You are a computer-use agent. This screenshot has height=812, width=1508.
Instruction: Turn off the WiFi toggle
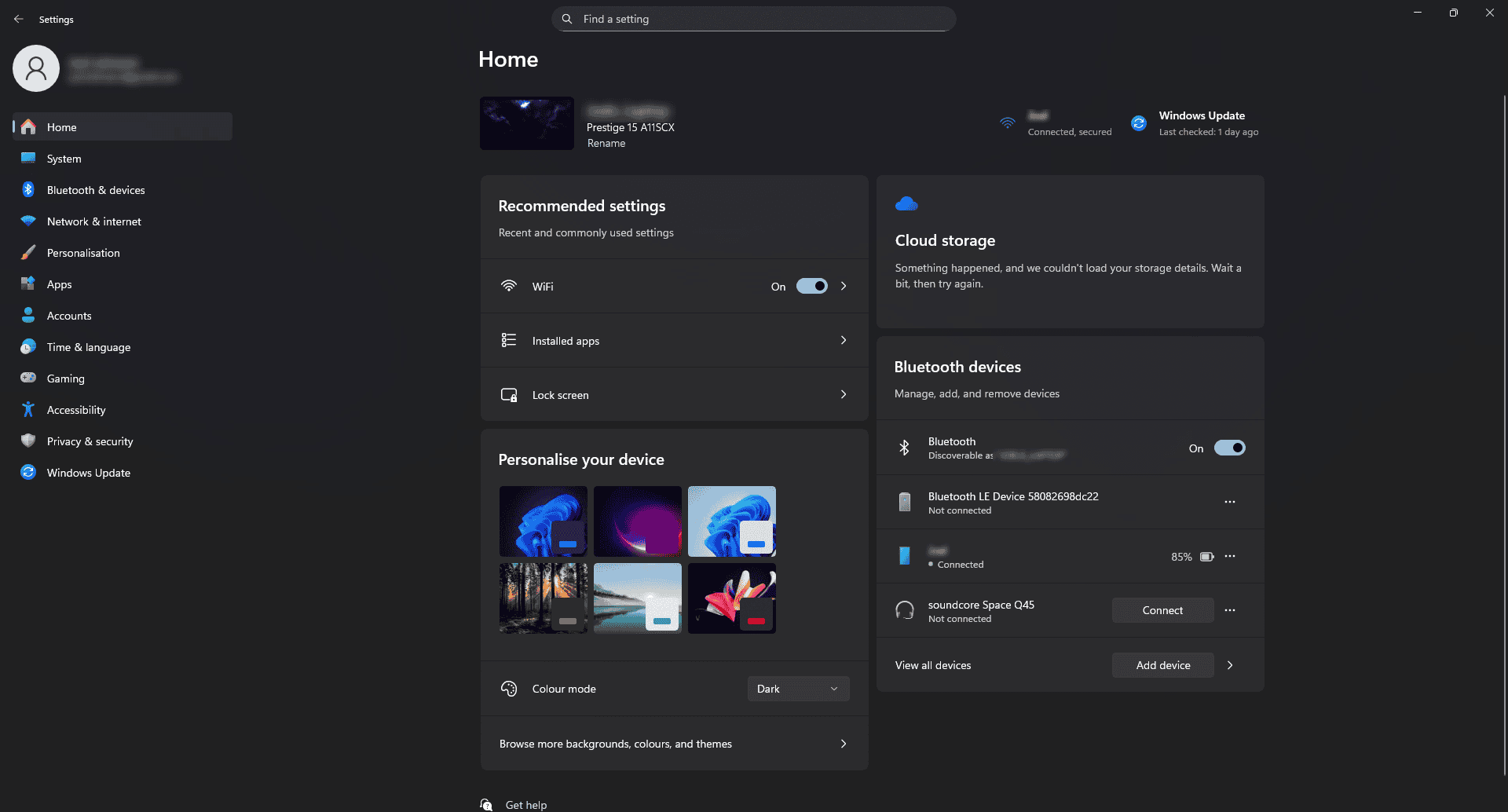812,286
